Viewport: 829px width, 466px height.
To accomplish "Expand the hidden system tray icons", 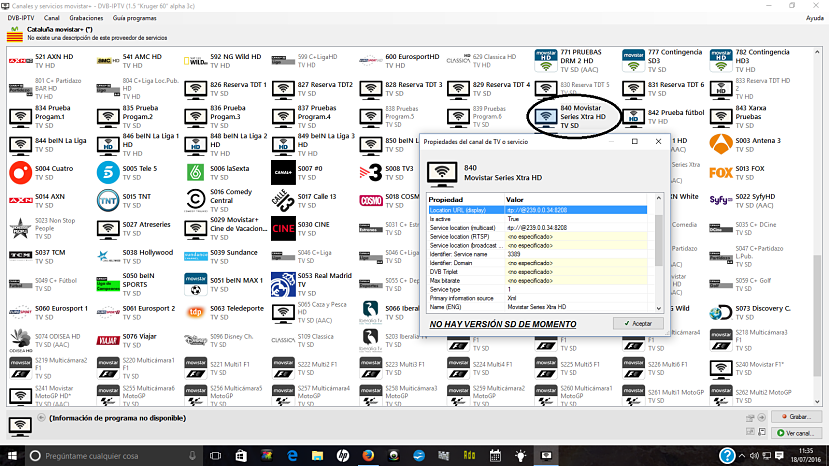I will point(742,455).
